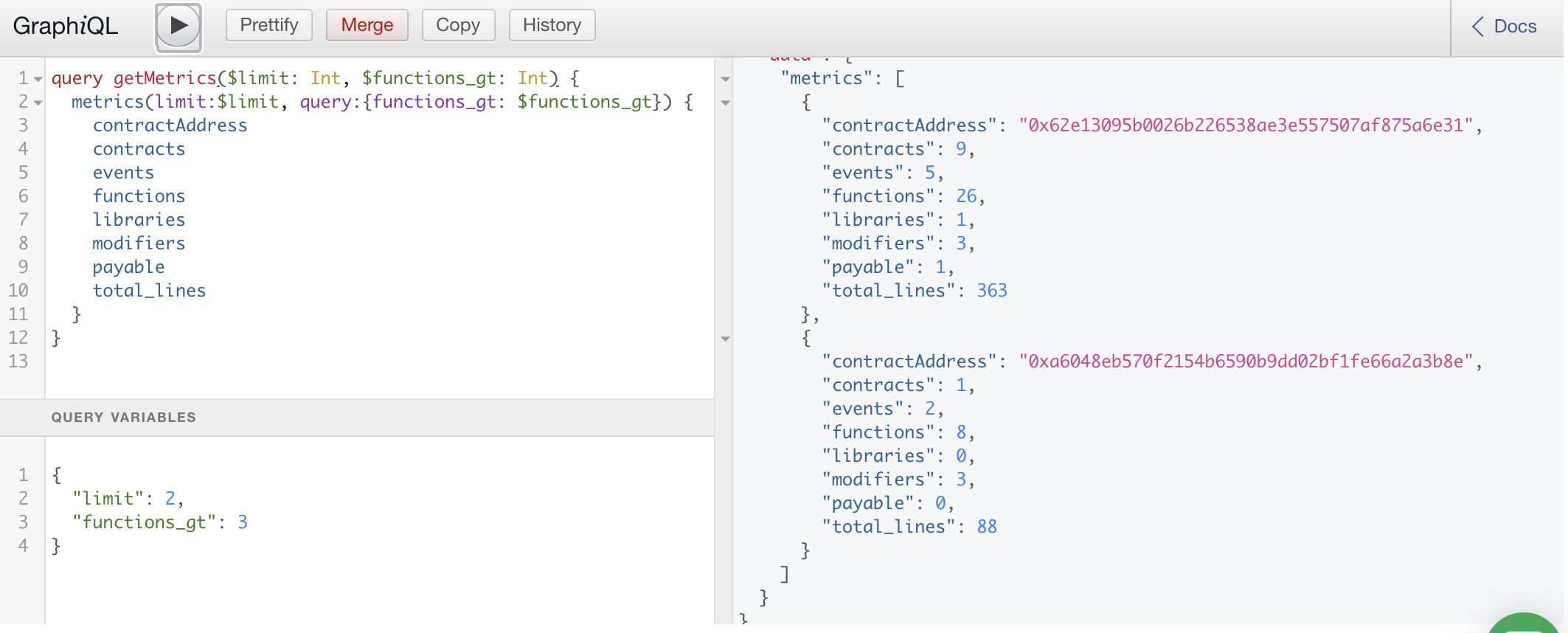Run the query with the play button
Viewport: 1568px width, 633px height.
(178, 27)
